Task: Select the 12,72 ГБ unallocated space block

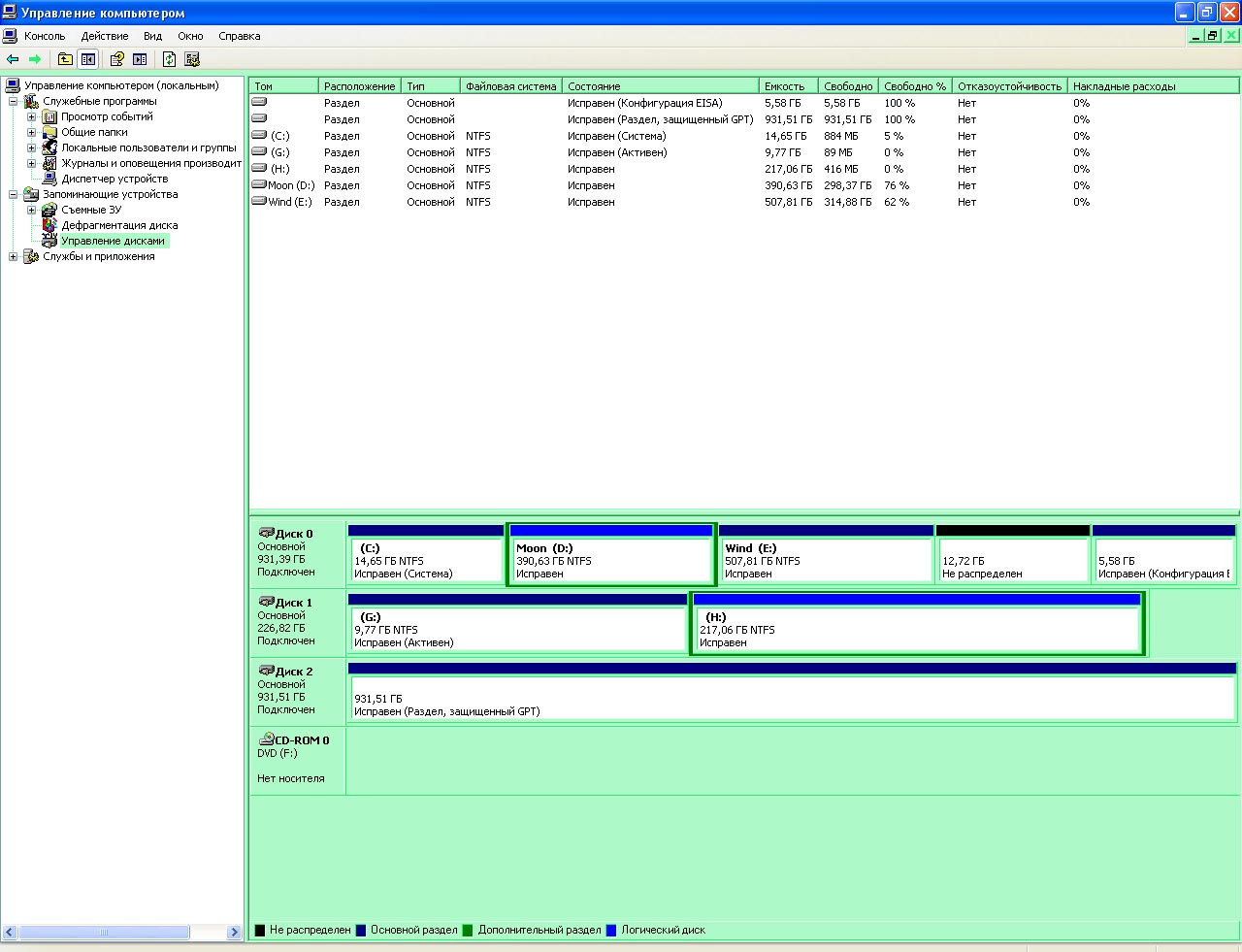Action: 1012,561
